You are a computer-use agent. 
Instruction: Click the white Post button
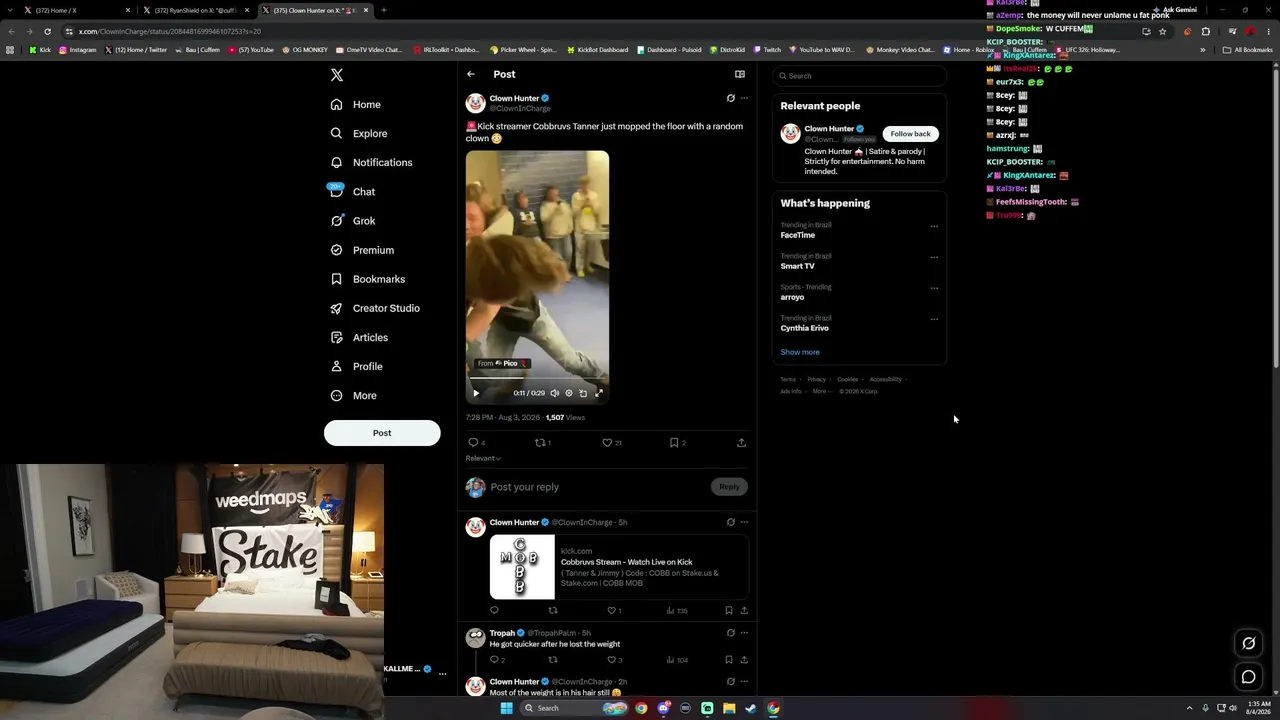[x=382, y=433]
